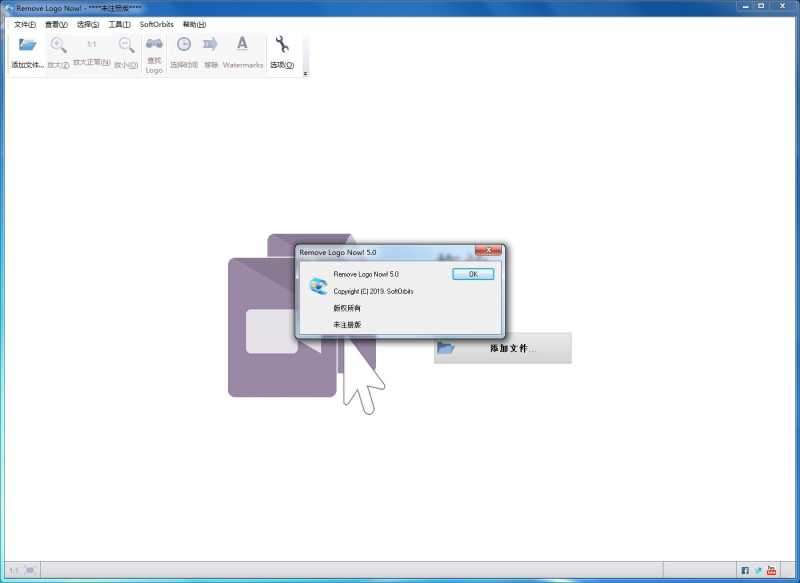800x583 pixels.
Task: Open Options with the wrench icon
Action: click(282, 46)
